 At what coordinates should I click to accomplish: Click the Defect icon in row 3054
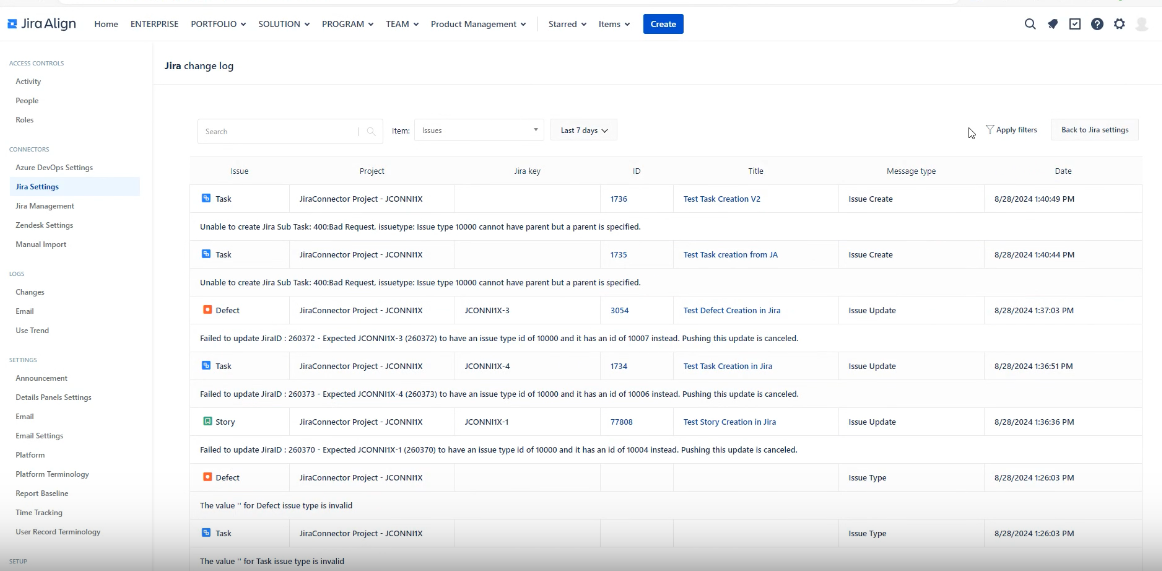(x=208, y=310)
